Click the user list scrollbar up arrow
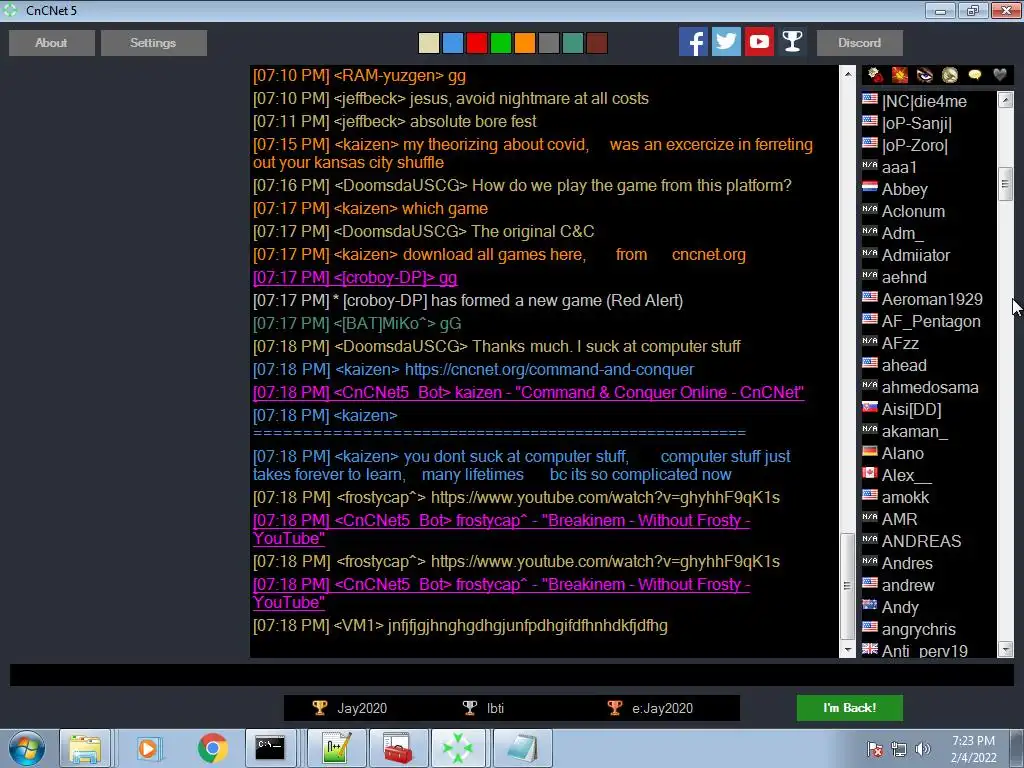The image size is (1024, 768). [x=1006, y=100]
